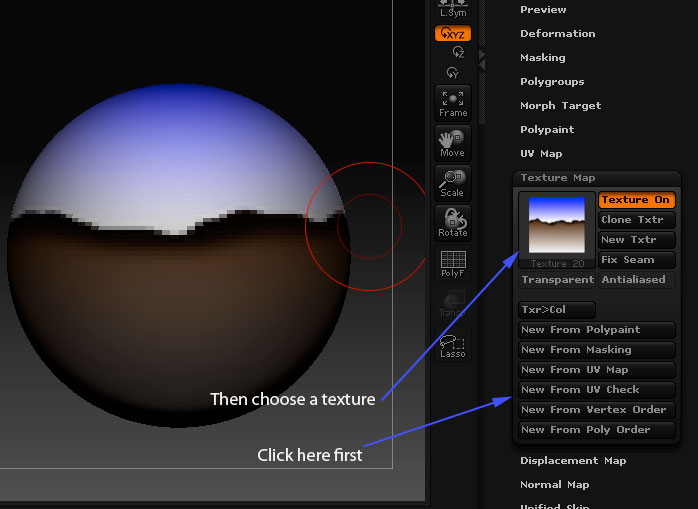
Task: Select the Move navigation tool
Action: click(453, 143)
